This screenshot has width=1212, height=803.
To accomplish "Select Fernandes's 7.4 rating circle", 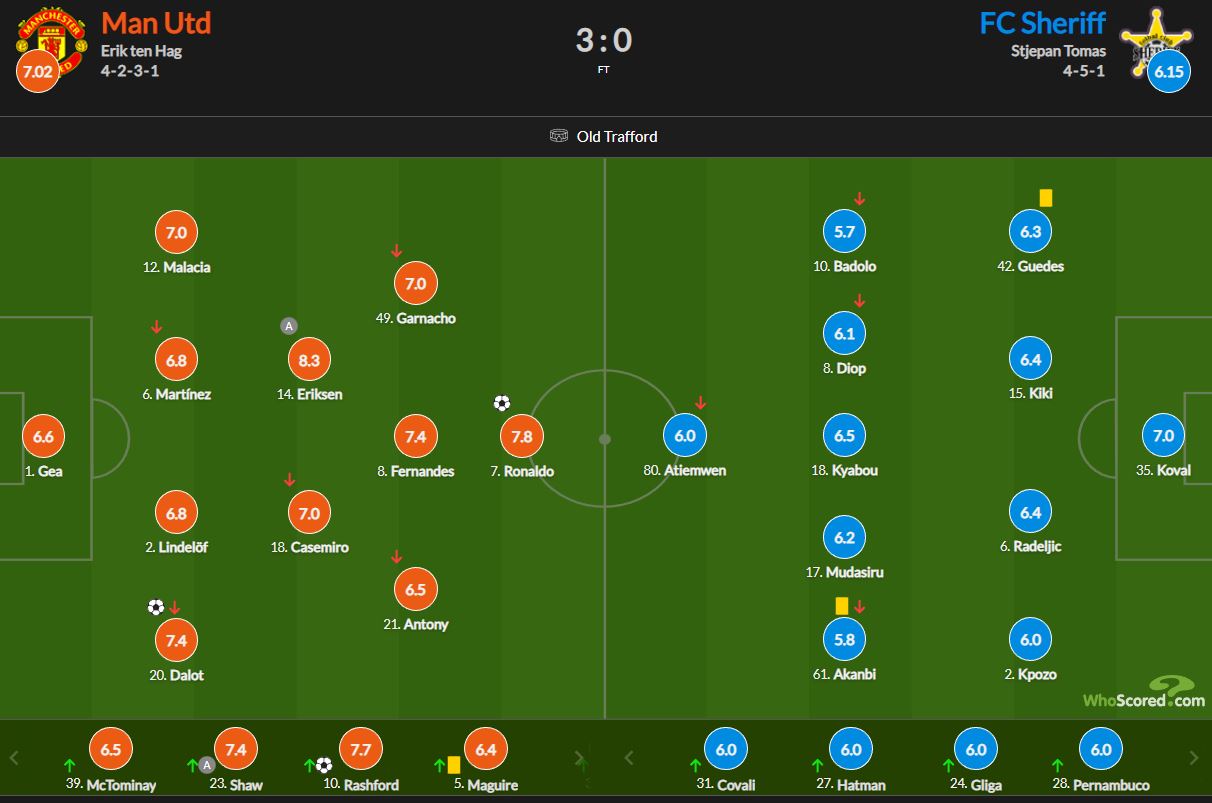I will click(416, 437).
